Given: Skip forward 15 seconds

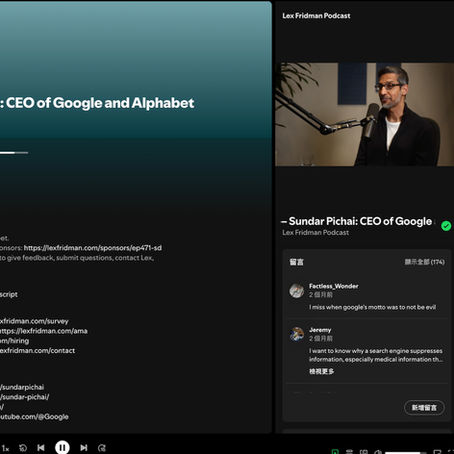Looking at the screenshot, I should click(x=102, y=448).
